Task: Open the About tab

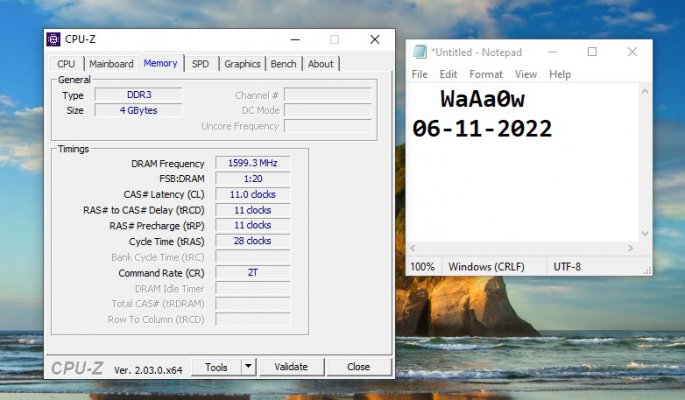Action: pyautogui.click(x=321, y=64)
